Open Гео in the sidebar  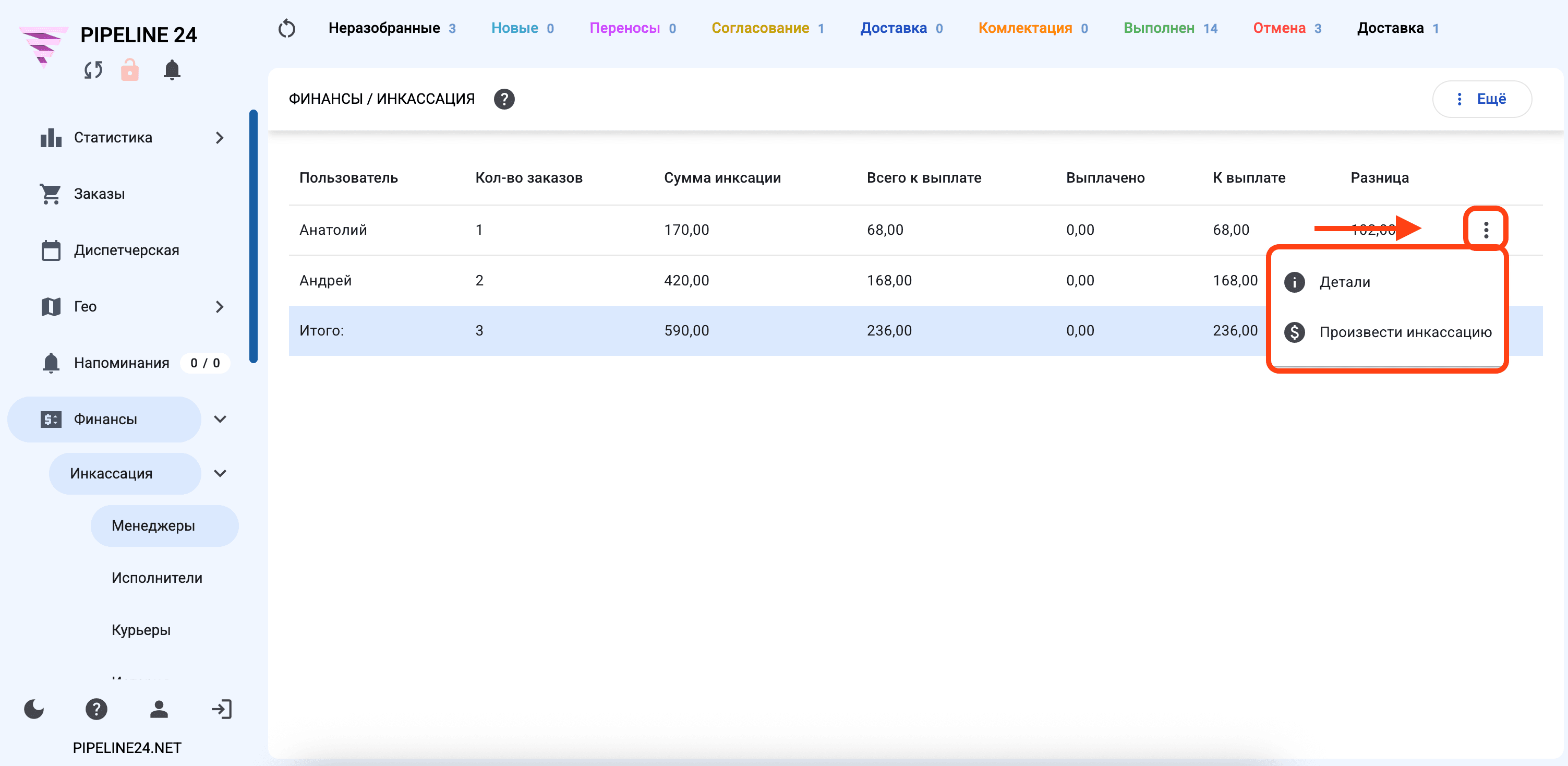85,307
